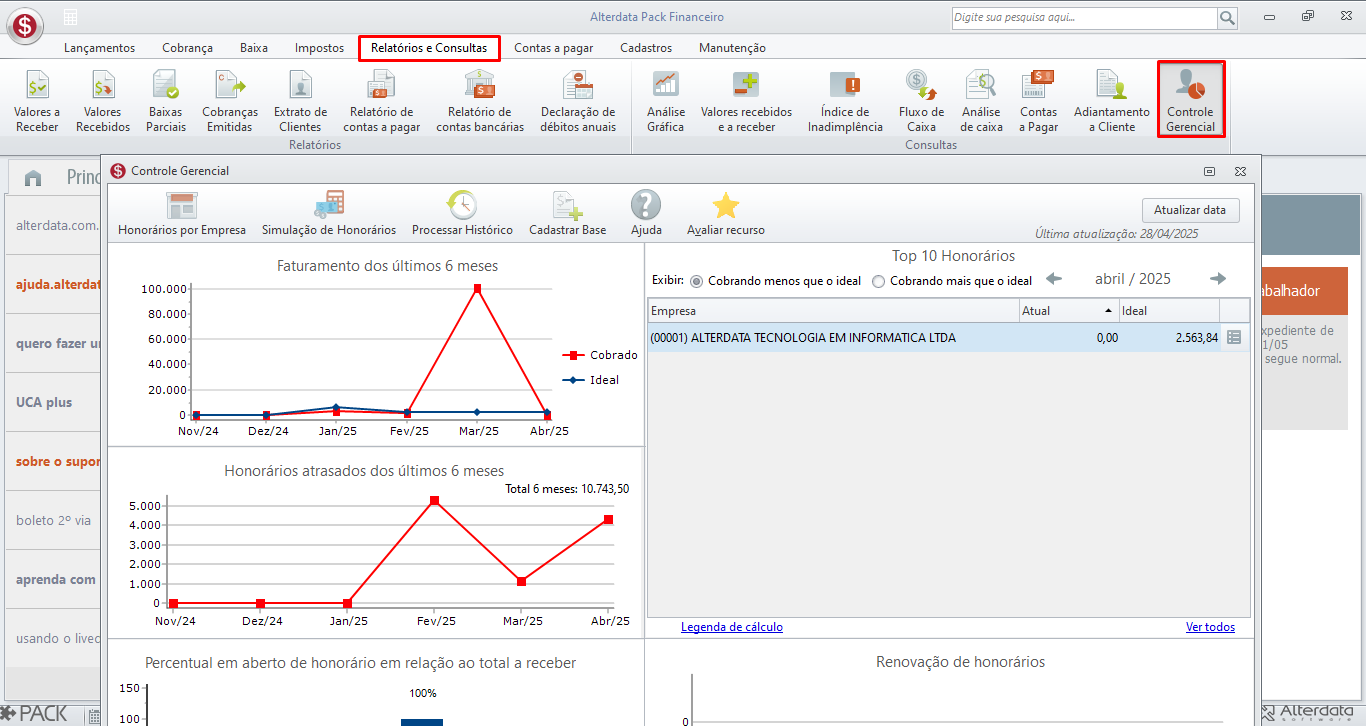The image size is (1366, 726).
Task: Go to the home tab icon
Action: (x=33, y=178)
